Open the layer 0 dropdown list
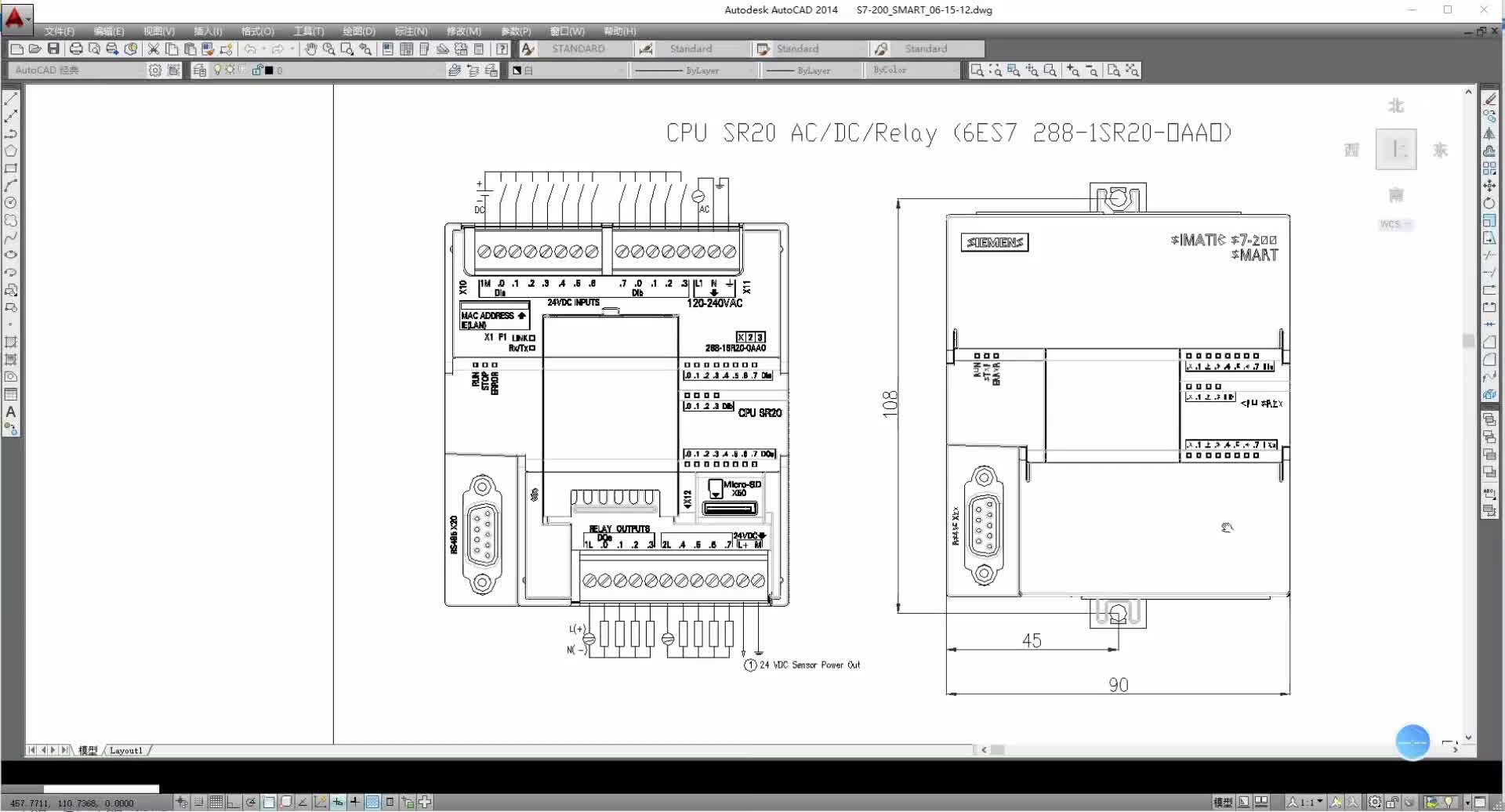This screenshot has height=812, width=1505. click(x=327, y=71)
